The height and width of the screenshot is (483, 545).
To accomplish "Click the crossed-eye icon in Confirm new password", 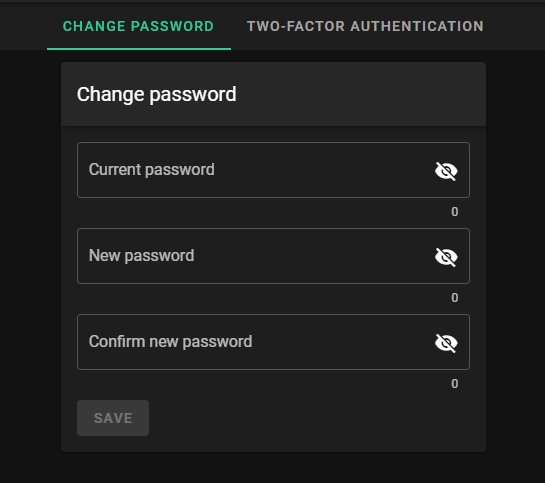I will (x=446, y=343).
